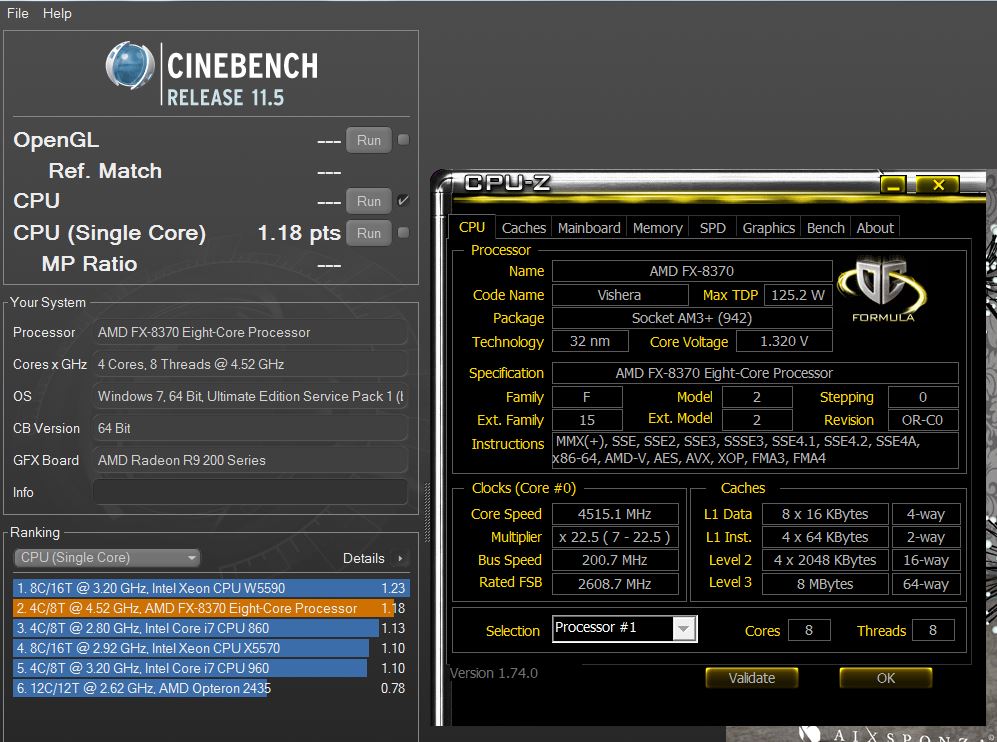
Task: Open the ranking type dropdown CPU (Single Core)
Action: click(107, 558)
